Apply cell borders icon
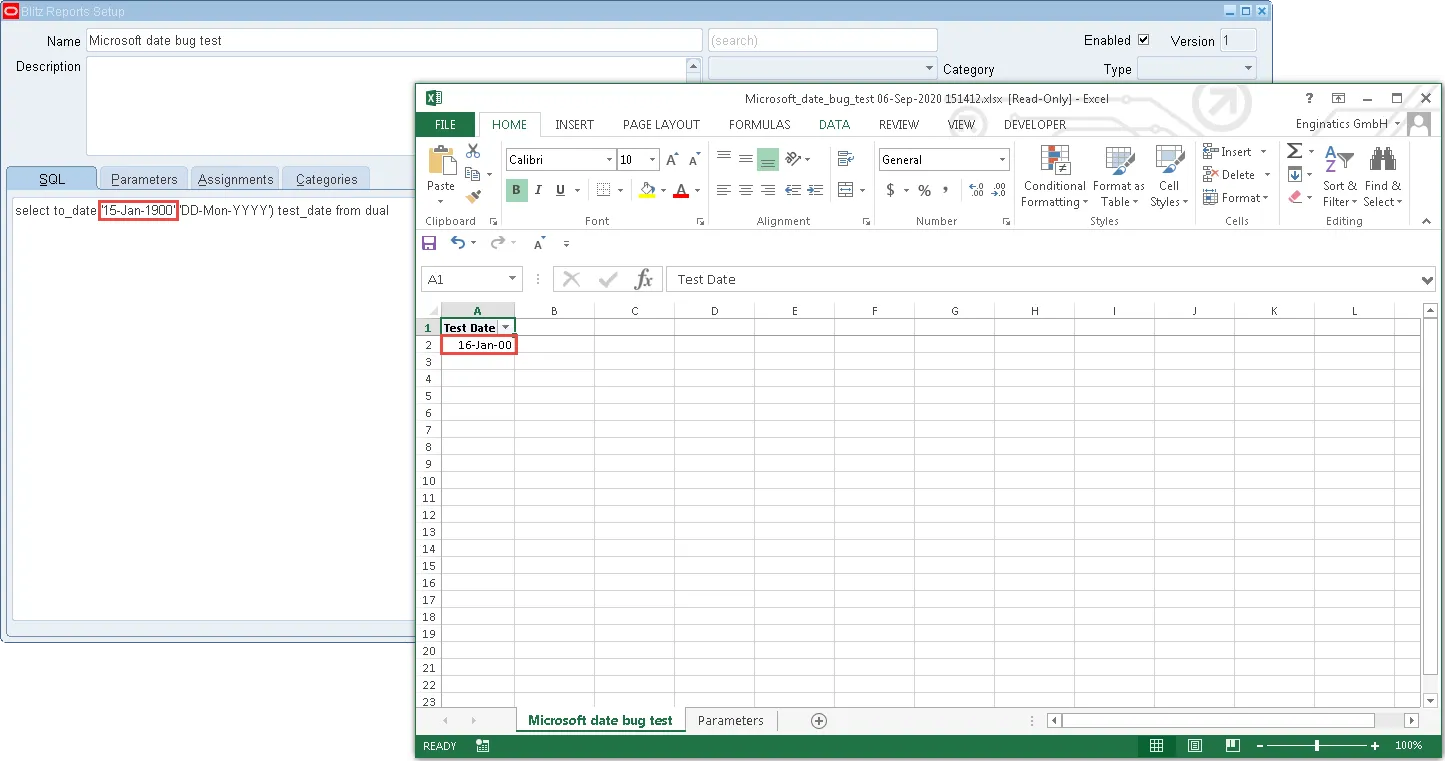The width and height of the screenshot is (1445, 761). [603, 190]
